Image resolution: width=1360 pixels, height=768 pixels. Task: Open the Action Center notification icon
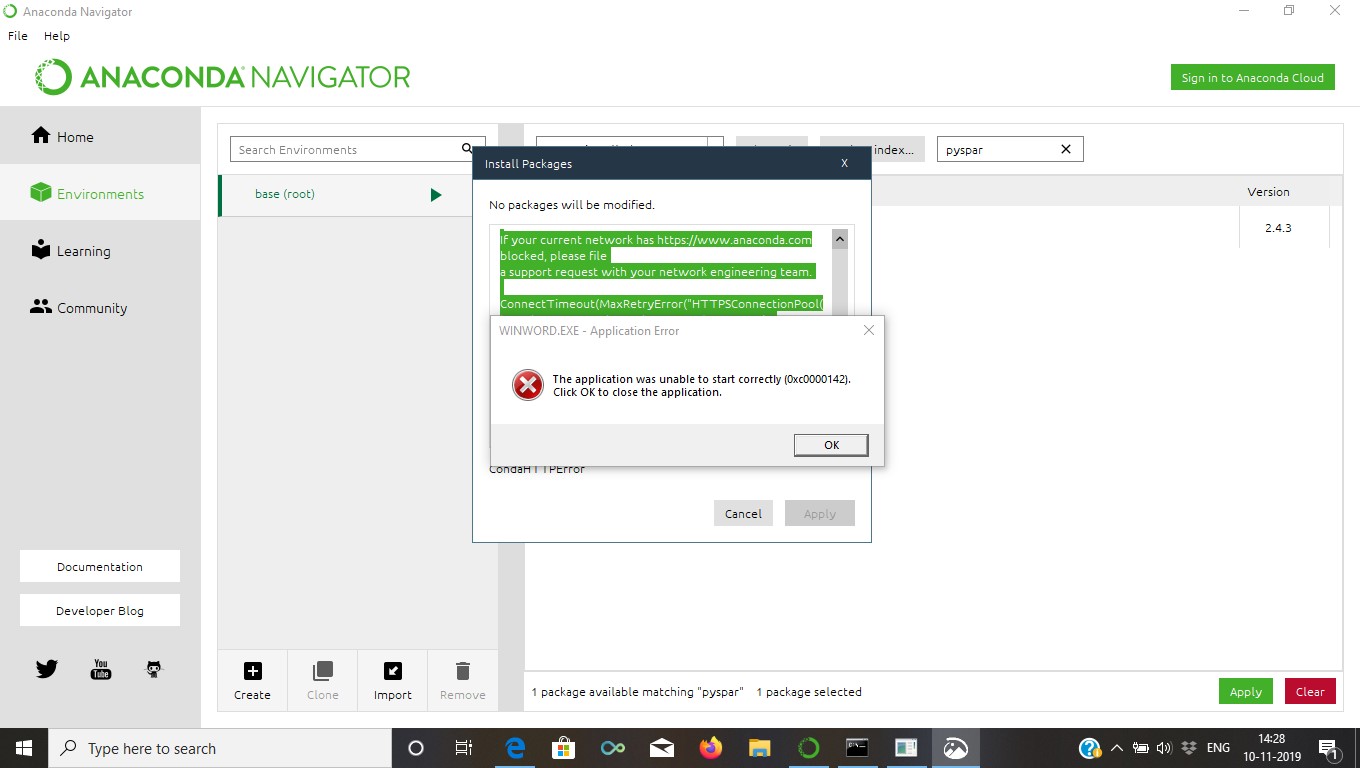pyautogui.click(x=1329, y=748)
